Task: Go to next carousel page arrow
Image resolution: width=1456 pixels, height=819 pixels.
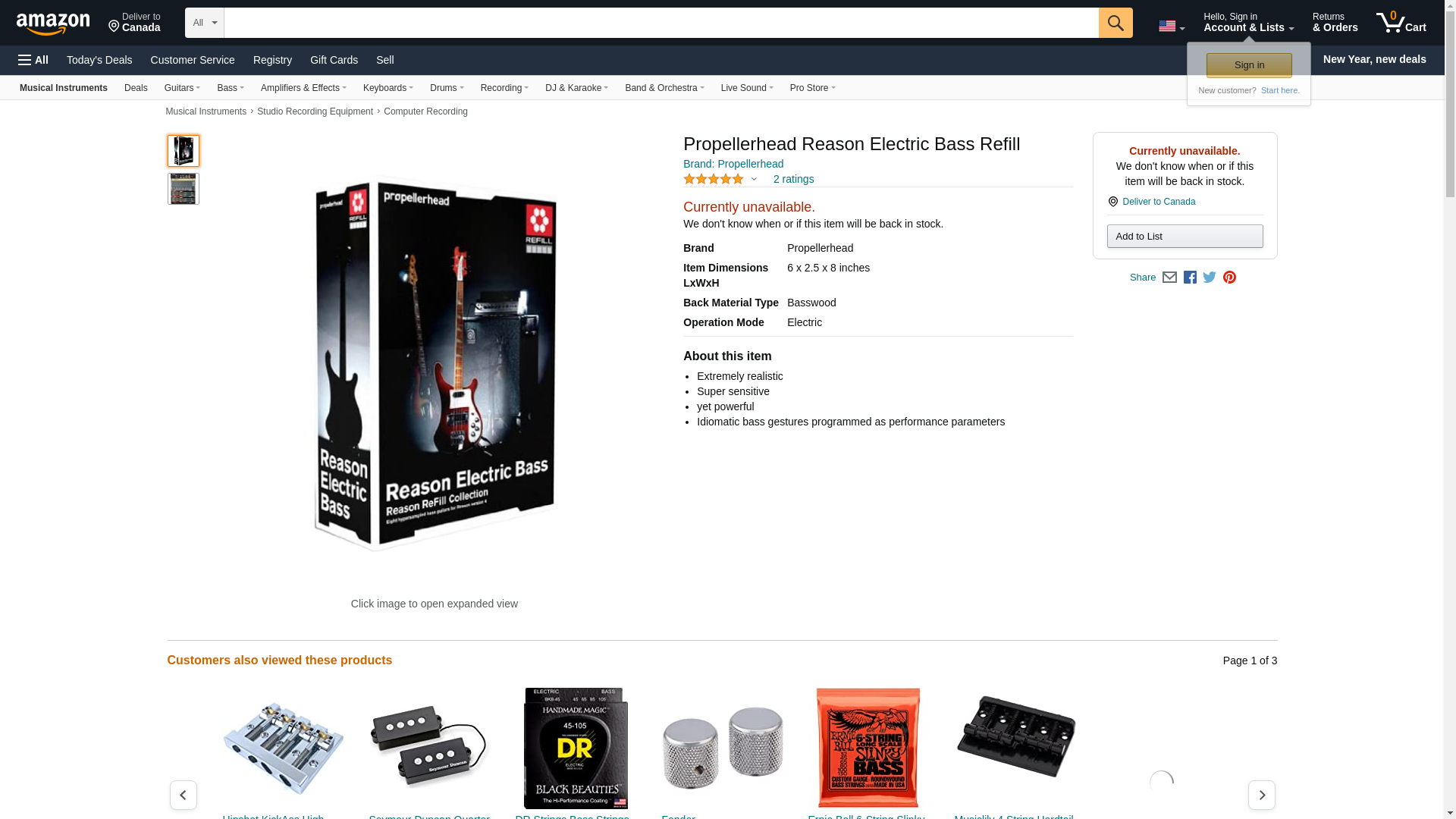Action: coord(1261,795)
